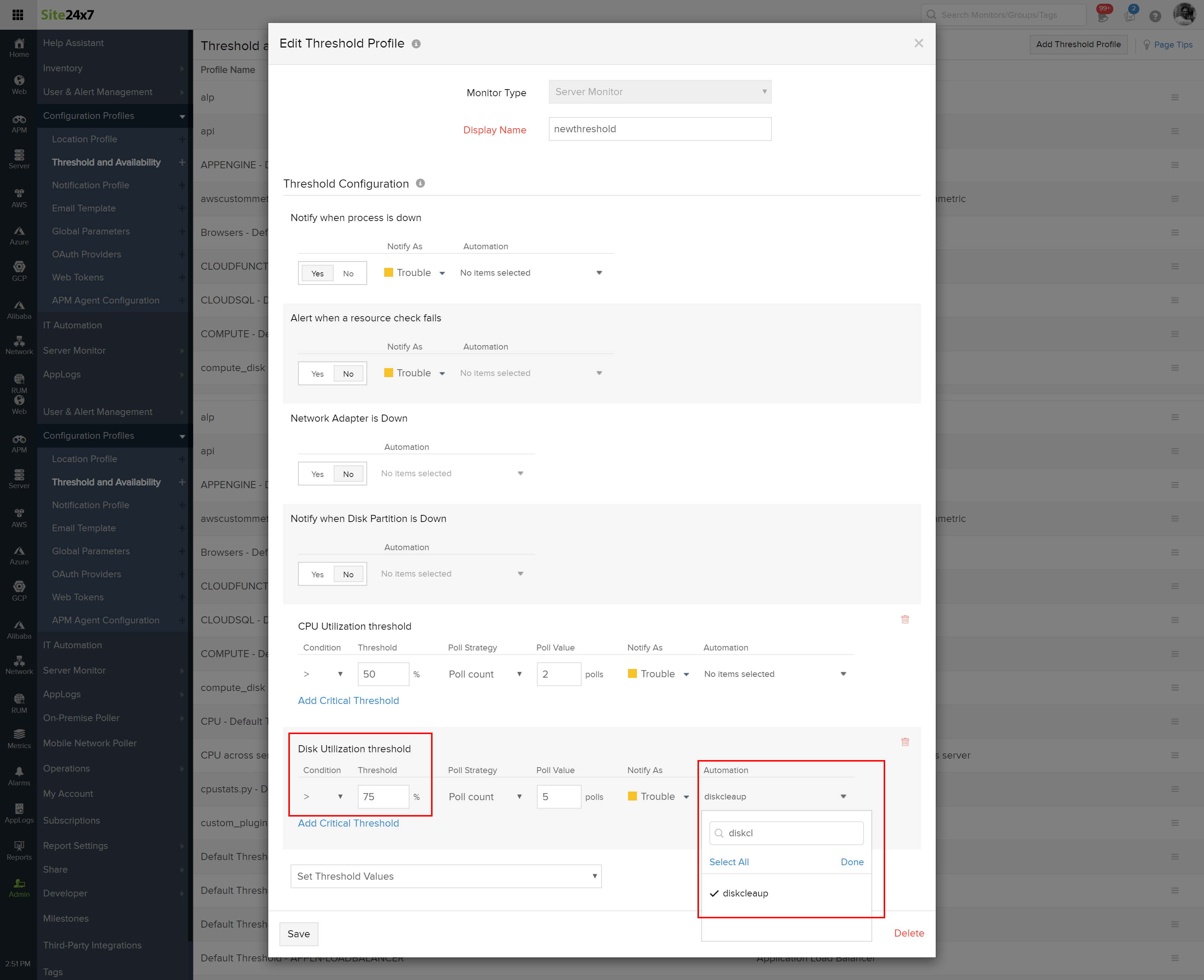
Task: Open the apps grid menu icon
Action: [17, 15]
